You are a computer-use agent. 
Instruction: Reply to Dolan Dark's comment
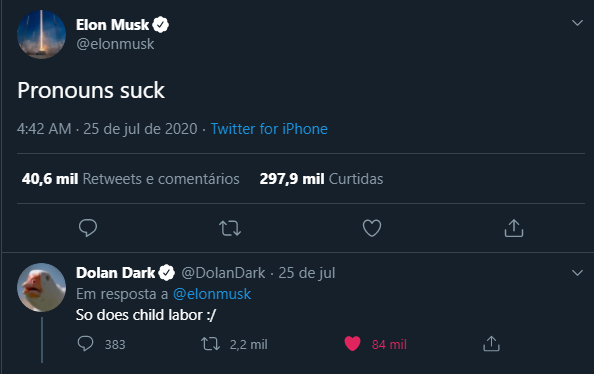pyautogui.click(x=85, y=344)
